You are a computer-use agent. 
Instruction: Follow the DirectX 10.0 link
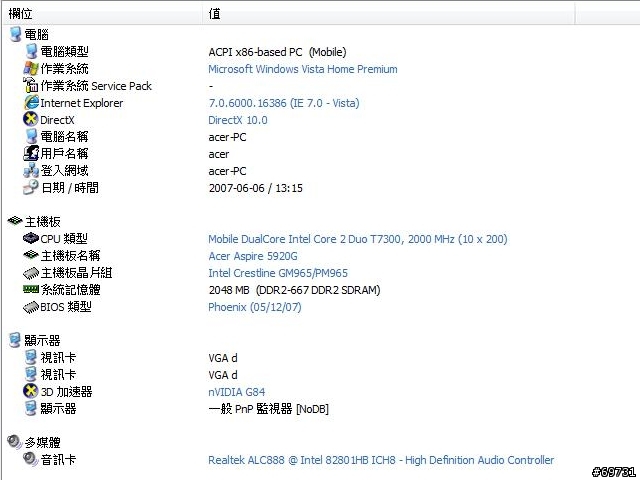238,120
